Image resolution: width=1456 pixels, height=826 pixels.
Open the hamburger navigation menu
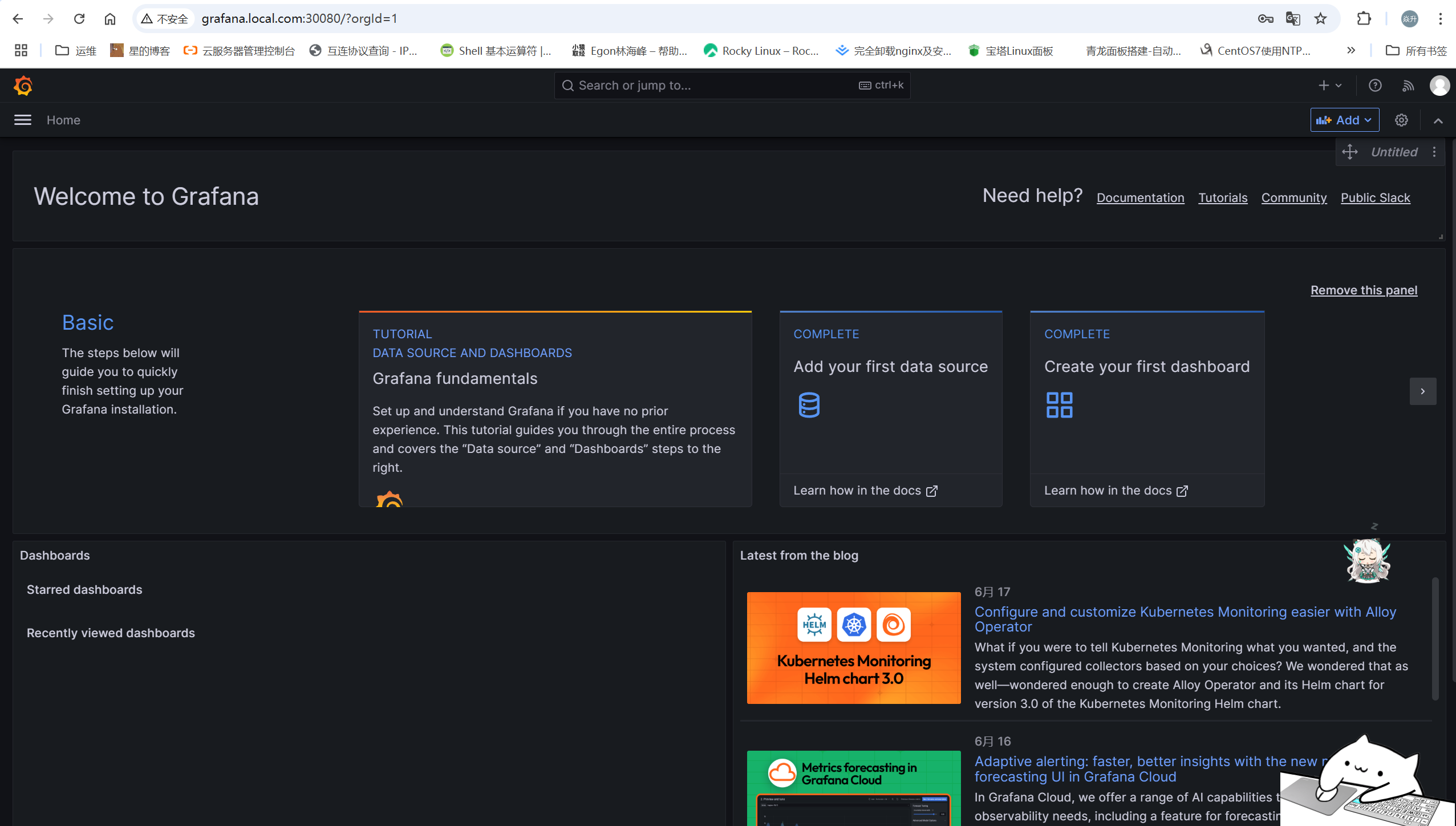pos(23,120)
